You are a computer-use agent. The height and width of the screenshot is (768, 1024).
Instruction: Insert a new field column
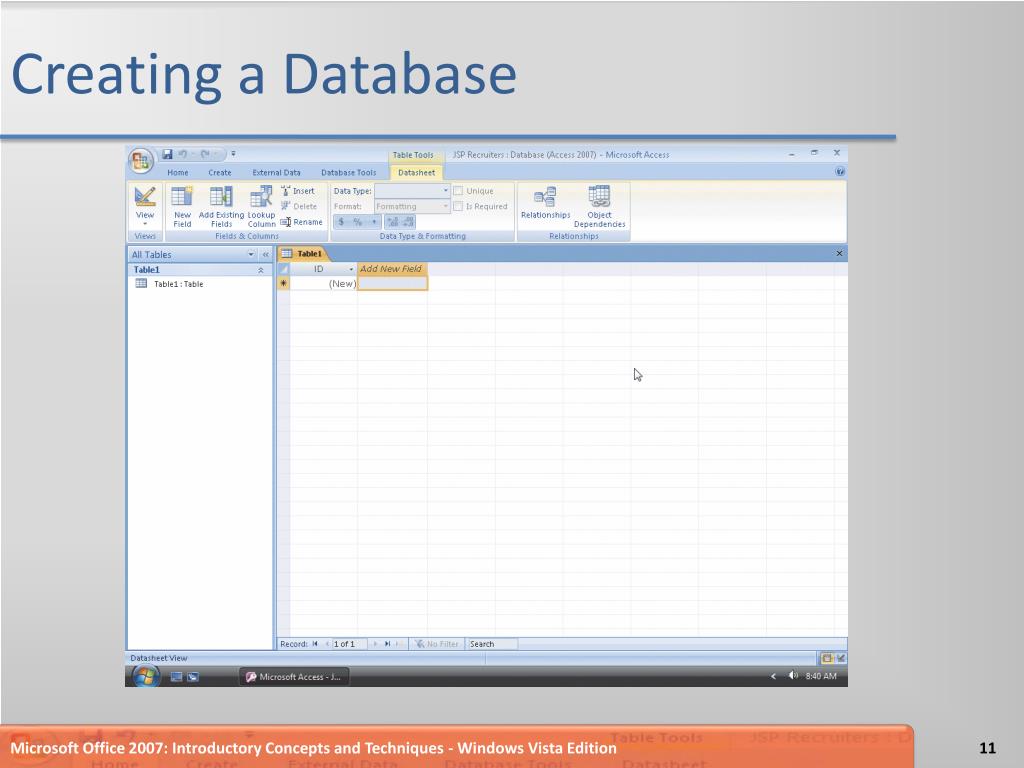[298, 191]
